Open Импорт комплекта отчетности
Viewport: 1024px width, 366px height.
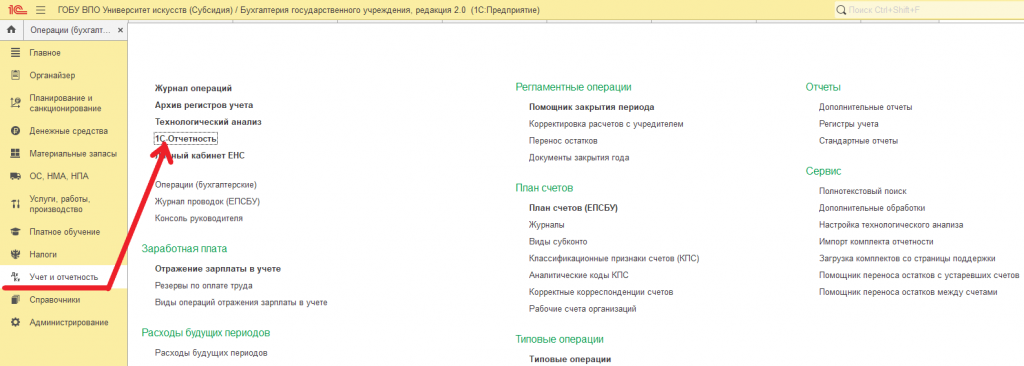click(876, 241)
